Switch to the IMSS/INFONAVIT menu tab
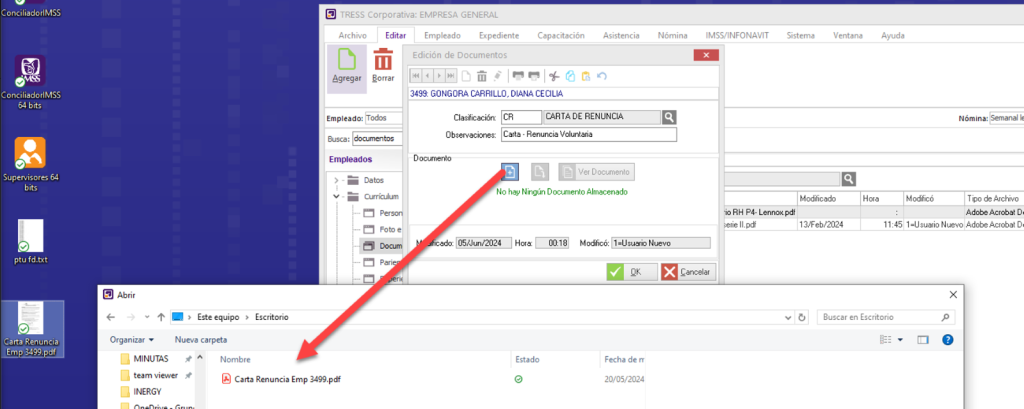This screenshot has width=1024, height=409. [x=741, y=35]
